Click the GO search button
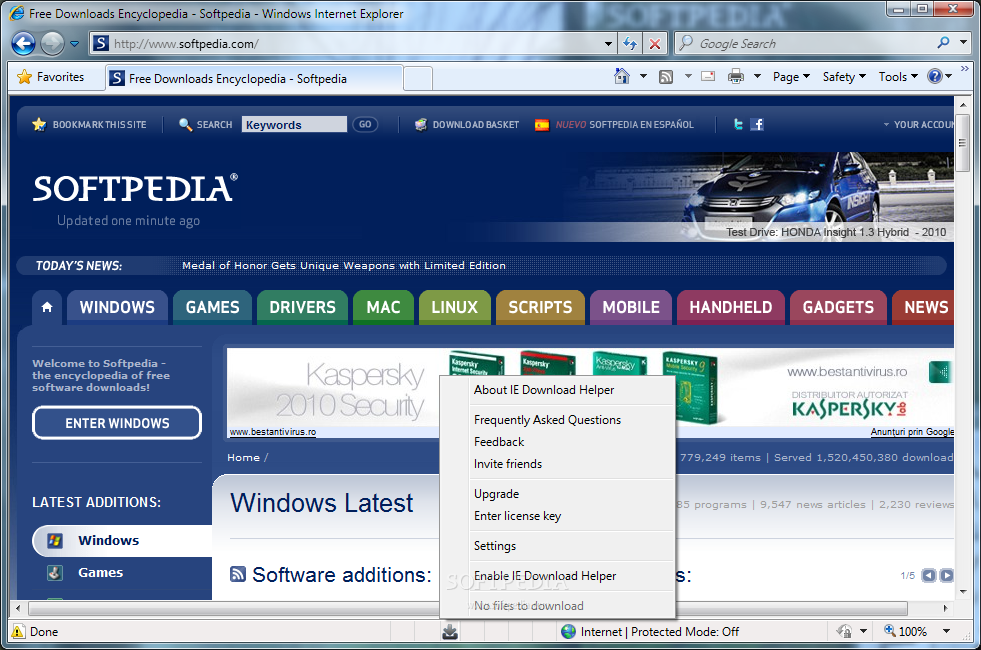 365,124
